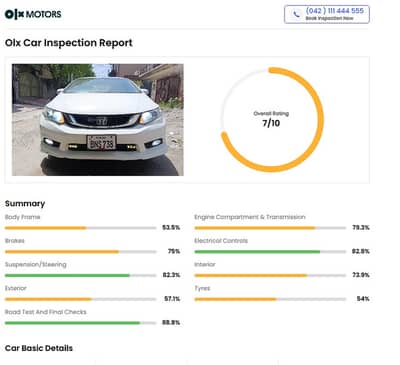Click Engine Compartment & Transmission label
Screen dimensions: 400x365
pyautogui.click(x=250, y=217)
